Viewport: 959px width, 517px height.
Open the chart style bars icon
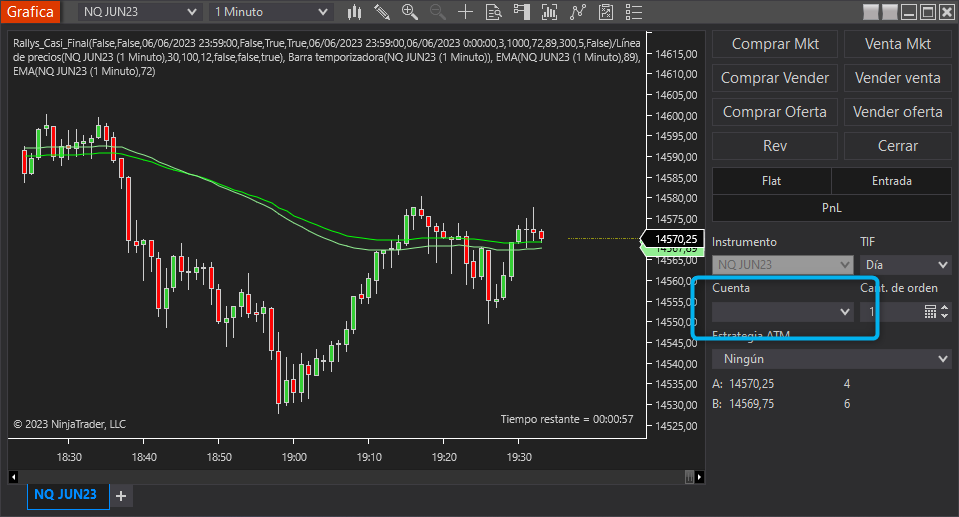click(x=355, y=12)
